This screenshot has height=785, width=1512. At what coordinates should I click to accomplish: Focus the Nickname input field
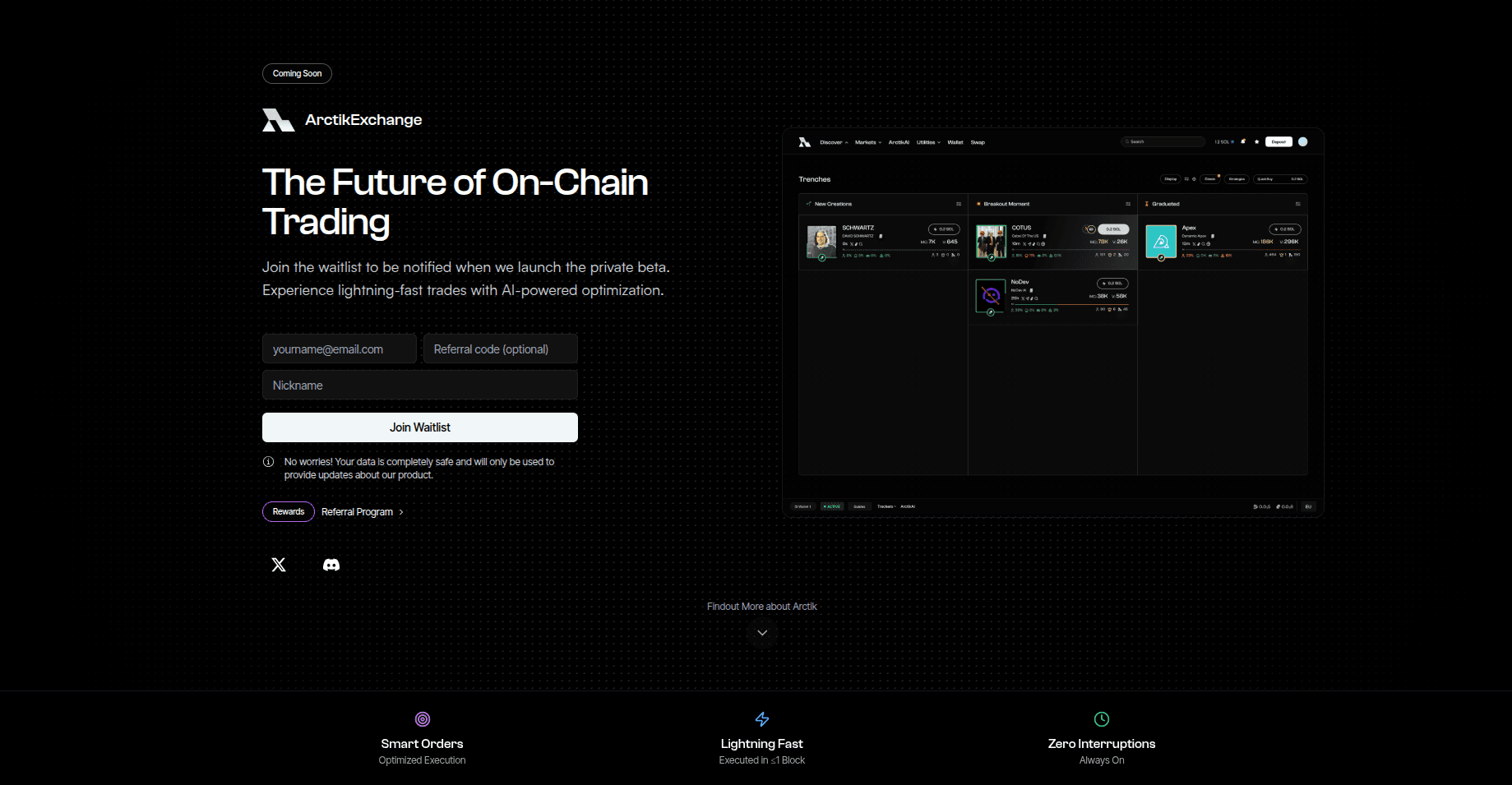click(x=419, y=386)
